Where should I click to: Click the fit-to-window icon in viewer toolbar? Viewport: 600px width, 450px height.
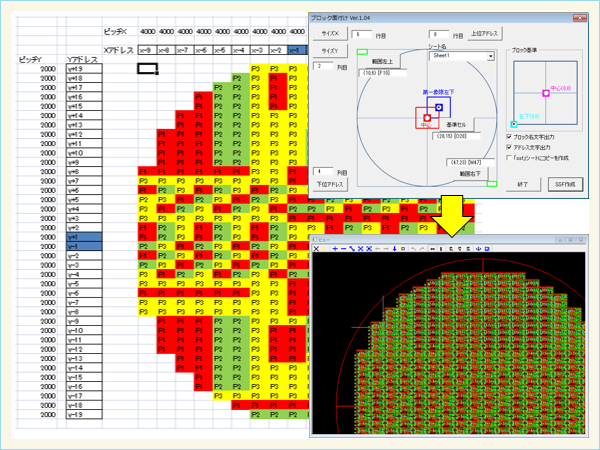tap(368, 248)
